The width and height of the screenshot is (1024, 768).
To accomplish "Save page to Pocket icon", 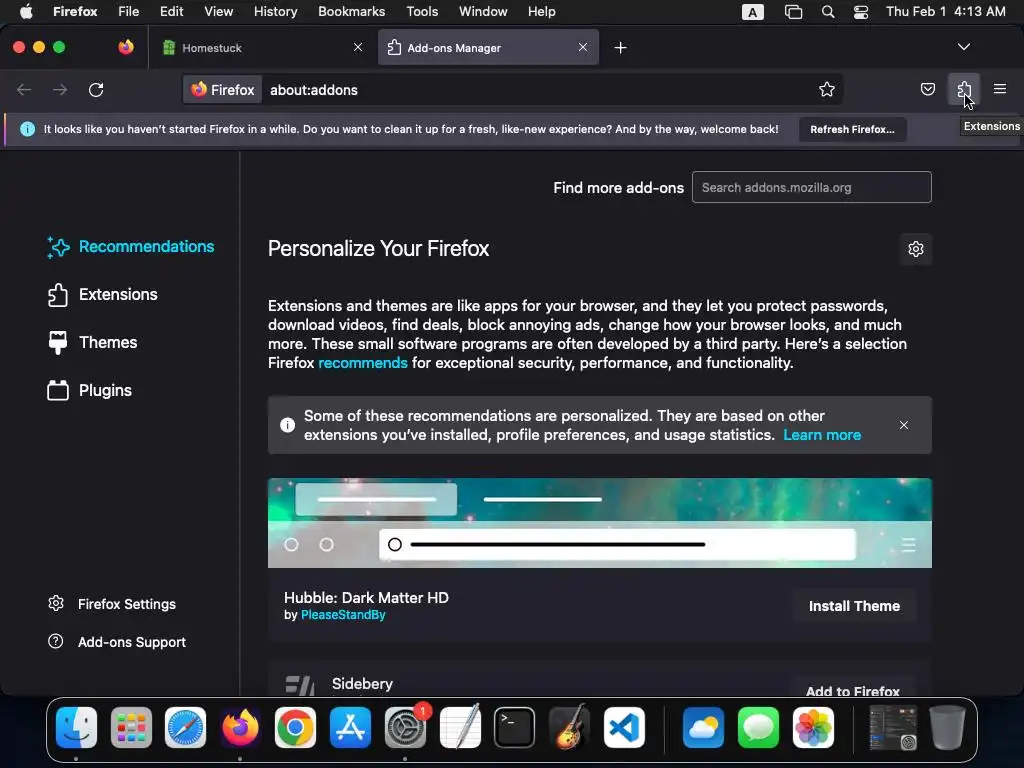I will pyautogui.click(x=927, y=89).
